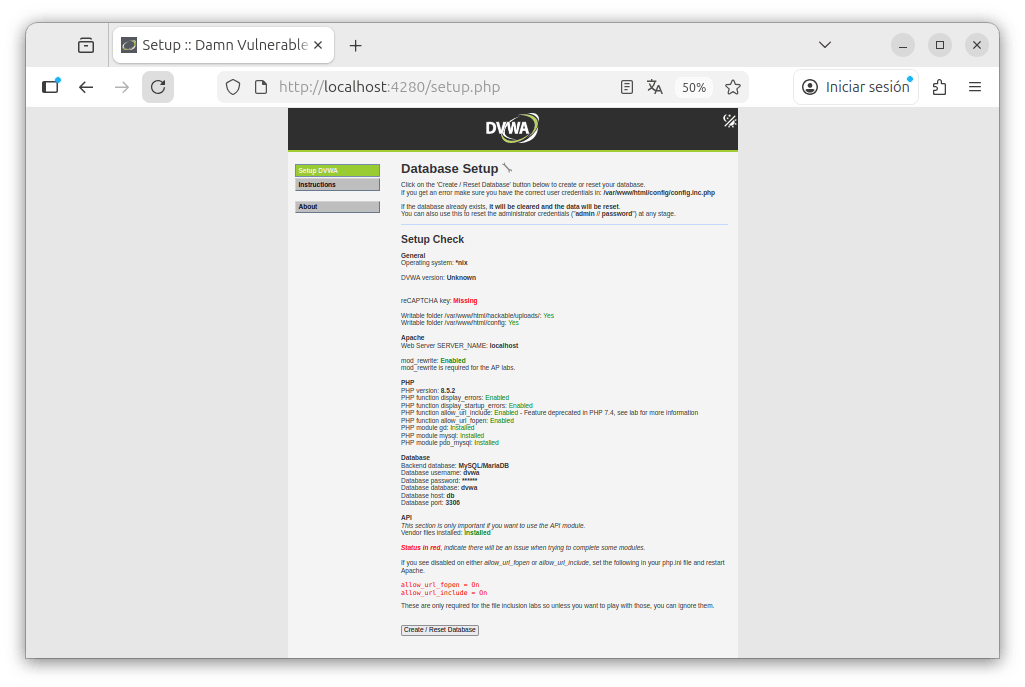
Task: Open About menu item
Action: pyautogui.click(x=337, y=207)
